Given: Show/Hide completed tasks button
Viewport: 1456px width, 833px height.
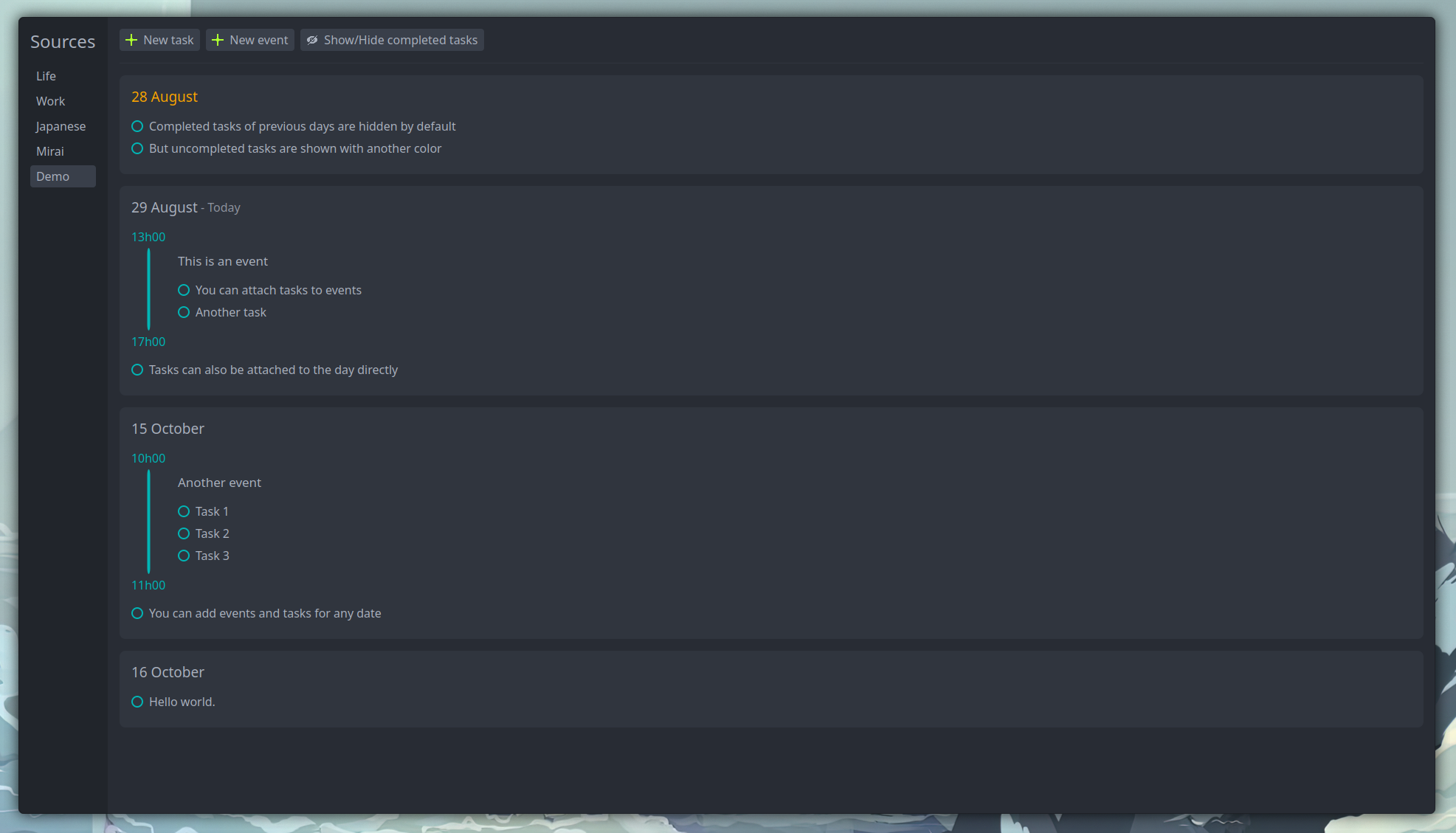Looking at the screenshot, I should click(x=392, y=40).
